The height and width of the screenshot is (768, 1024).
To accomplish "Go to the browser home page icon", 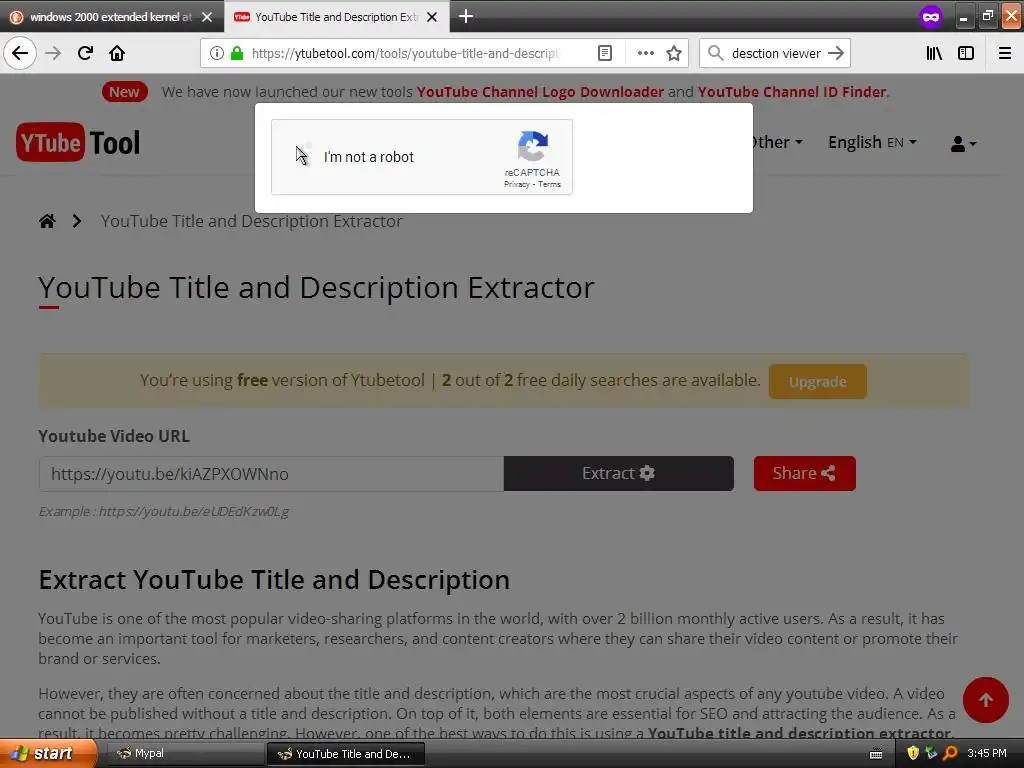I will 117,53.
